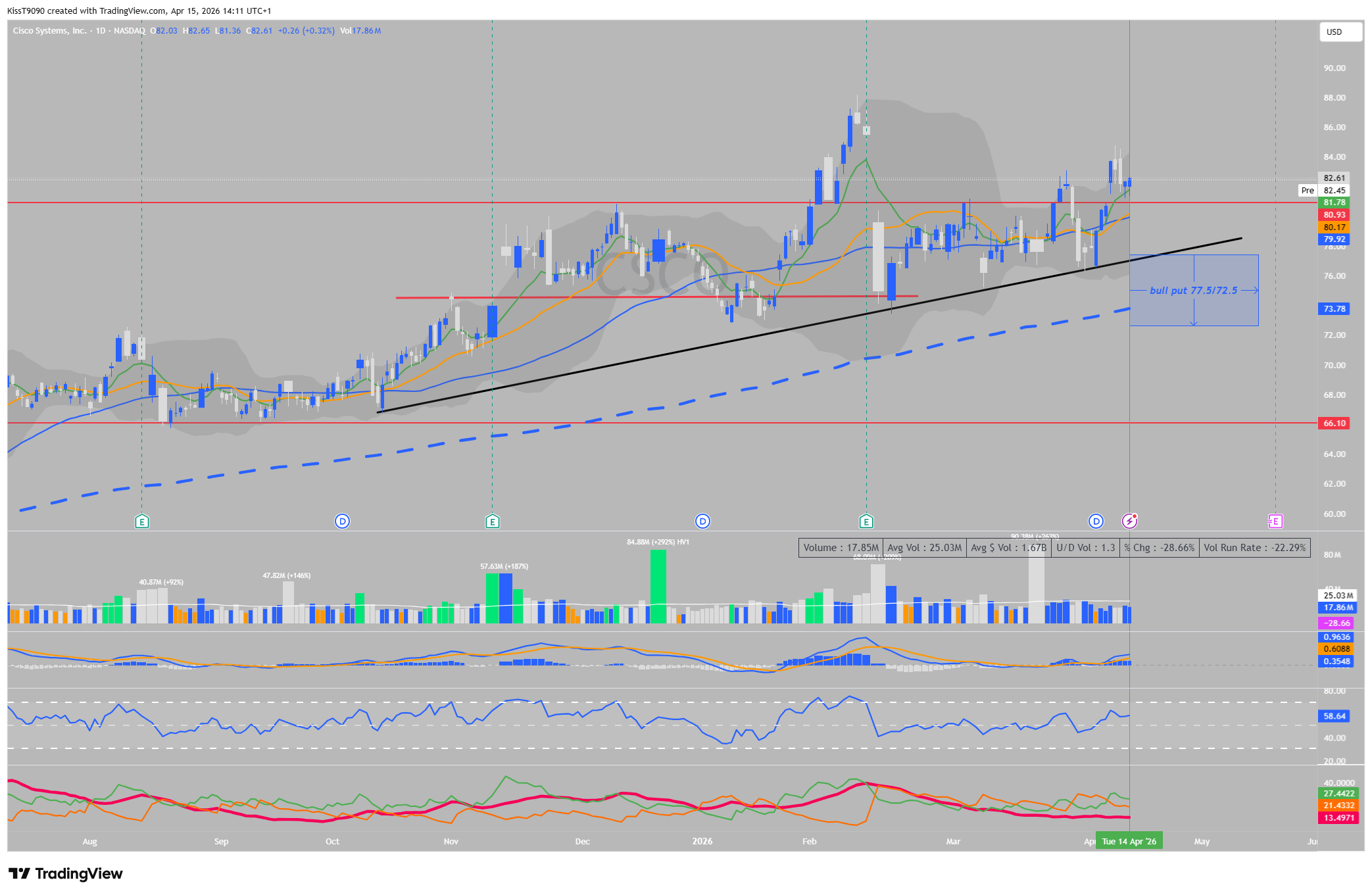Screen dimensions: 1372x895
Task: Open the February earnings E marker
Action: 866,521
